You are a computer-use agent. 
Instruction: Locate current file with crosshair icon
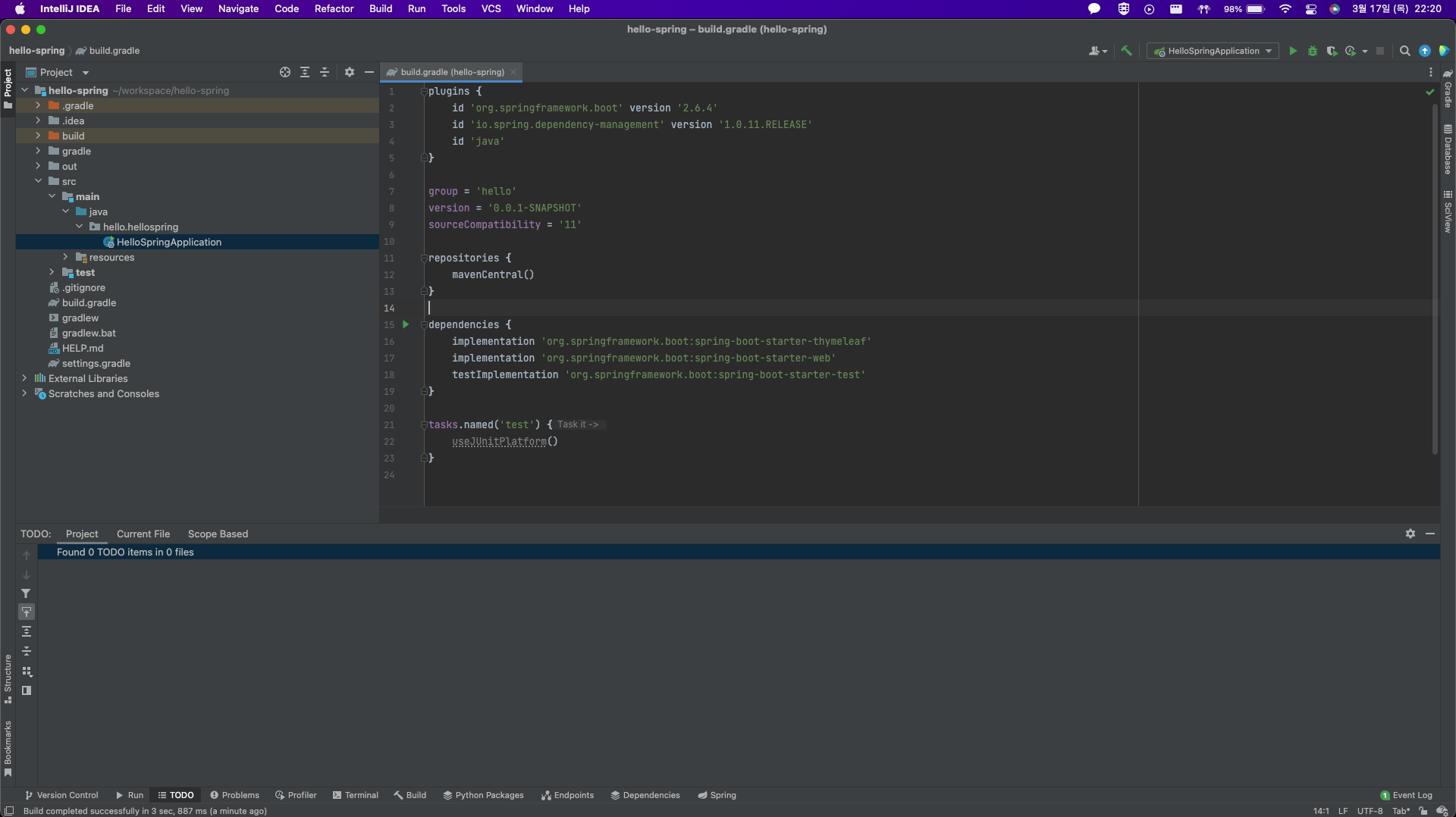tap(285, 72)
